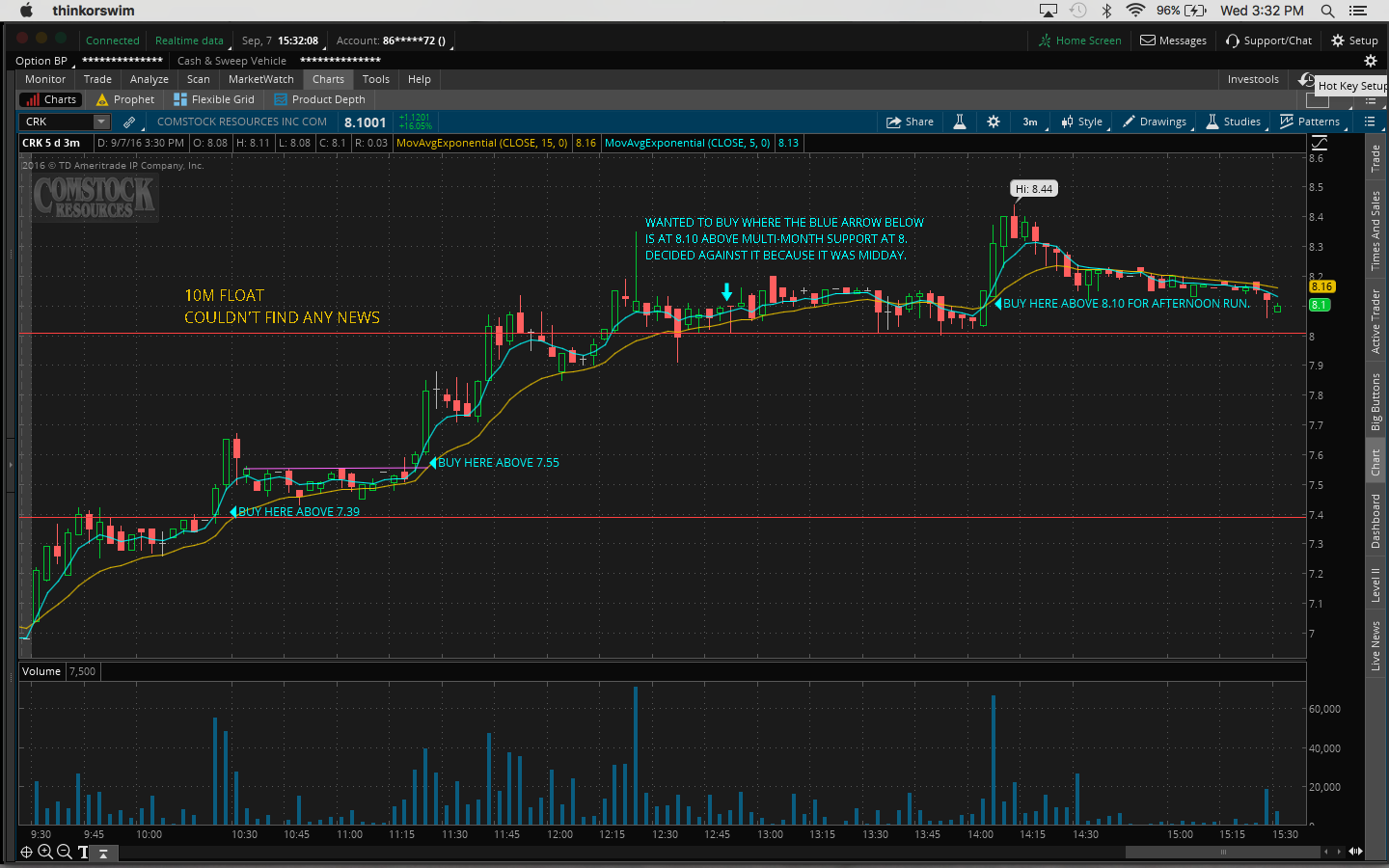Viewport: 1389px width, 868px height.
Task: Open the clock history icon near Investools
Action: point(1306,79)
